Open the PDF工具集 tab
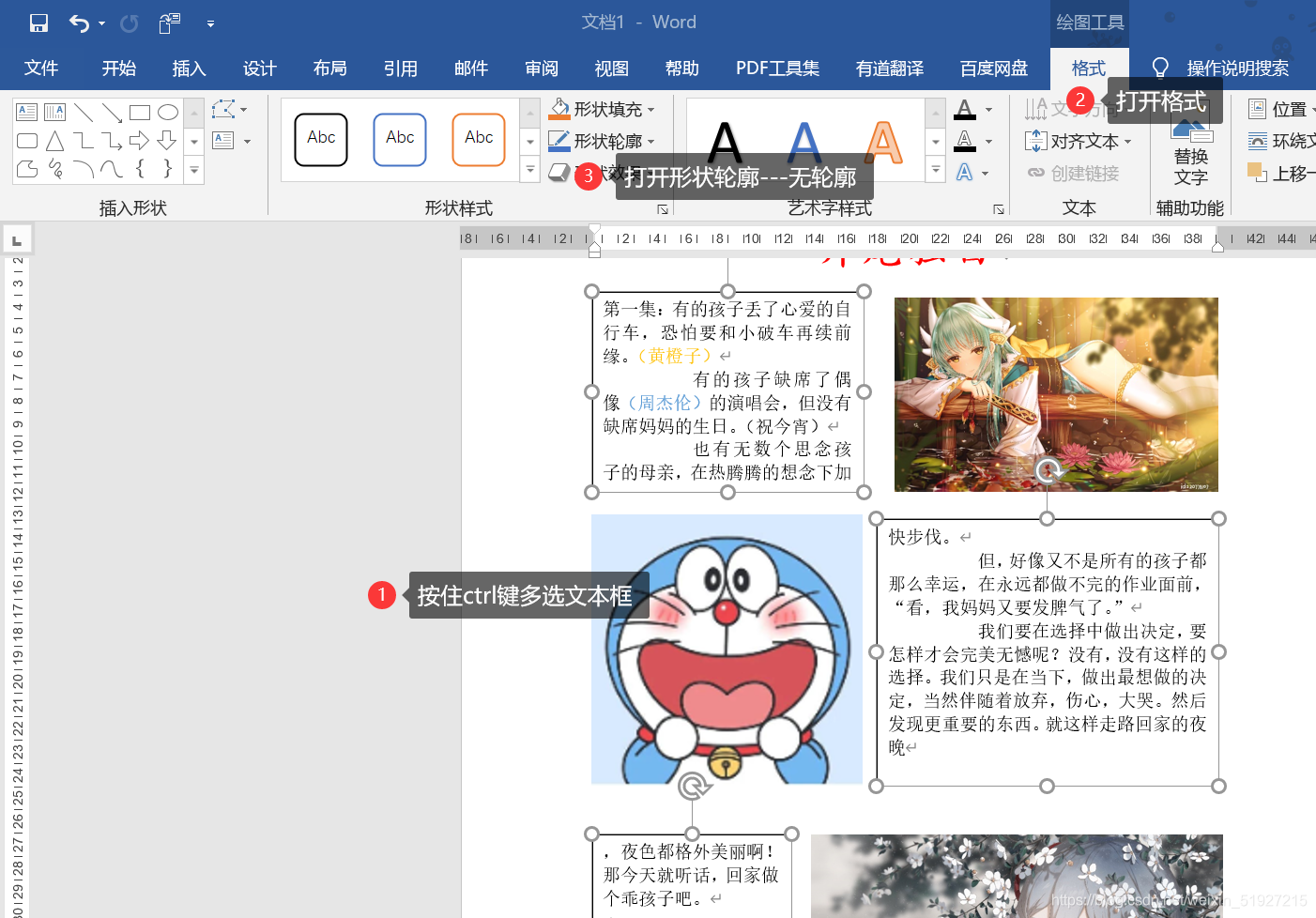 coord(777,69)
